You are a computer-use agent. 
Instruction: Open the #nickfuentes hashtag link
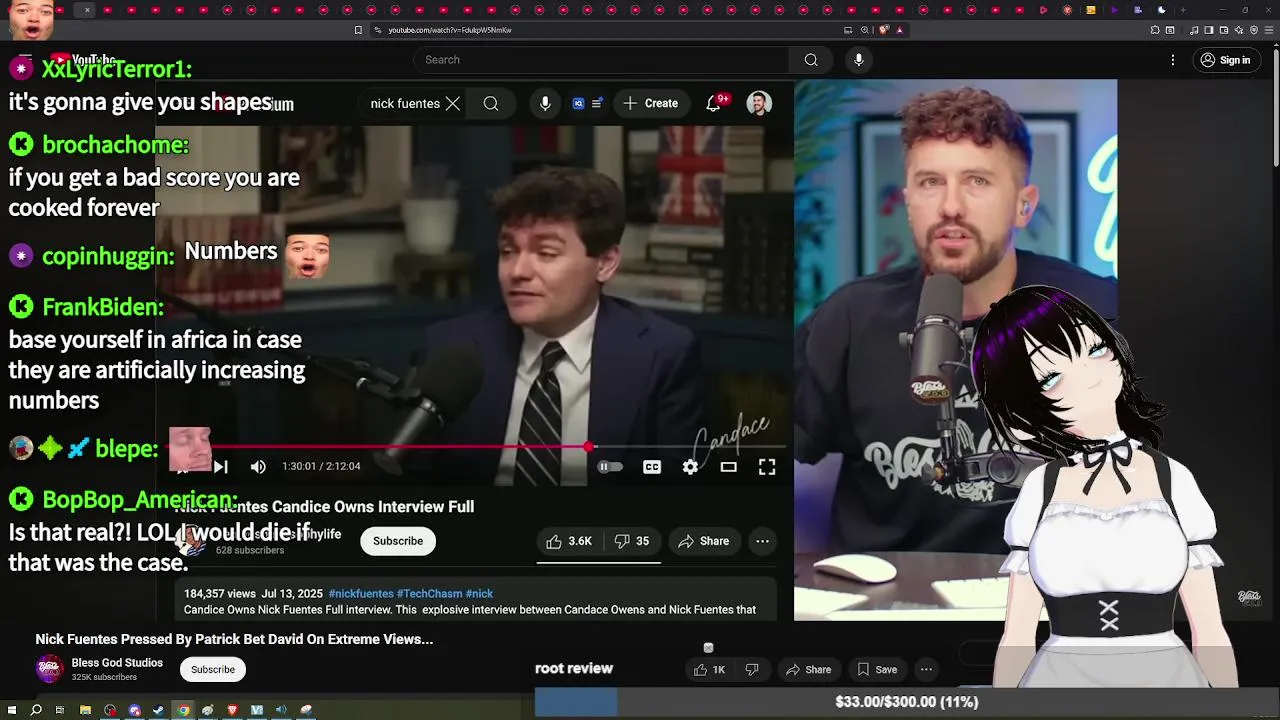click(x=361, y=594)
